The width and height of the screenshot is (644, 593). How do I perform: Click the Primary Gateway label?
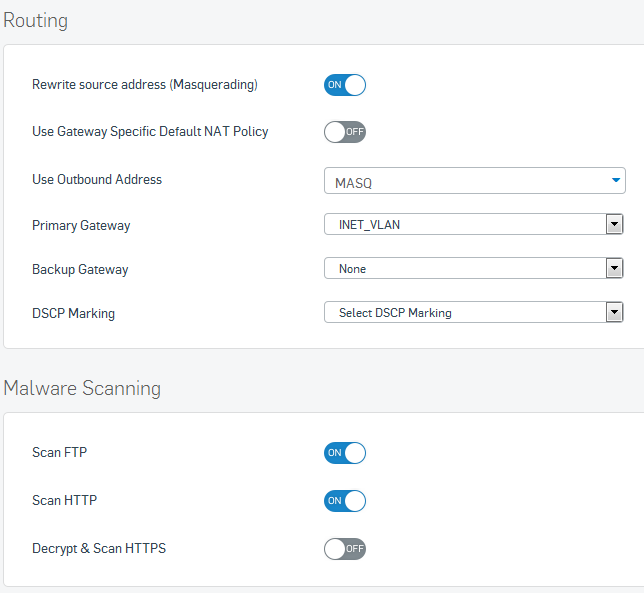(81, 225)
